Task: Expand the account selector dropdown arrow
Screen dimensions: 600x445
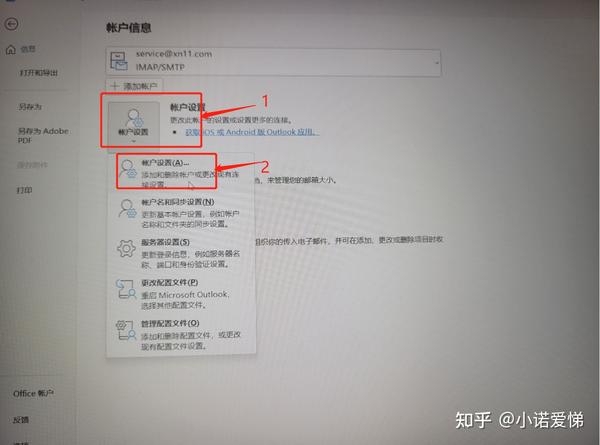Action: pyautogui.click(x=436, y=62)
